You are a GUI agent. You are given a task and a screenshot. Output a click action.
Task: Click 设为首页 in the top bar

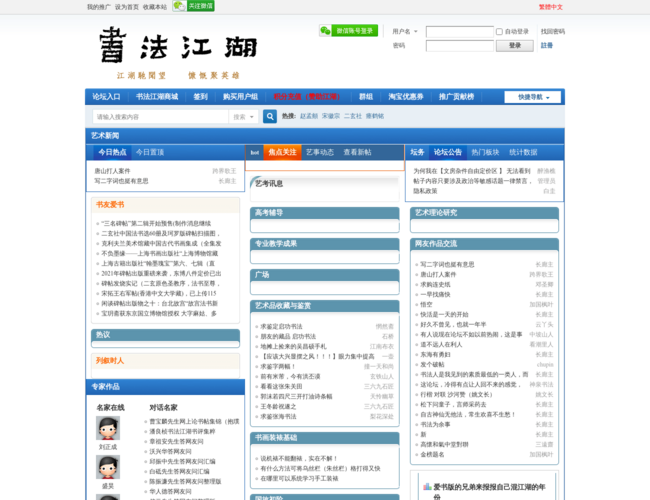point(127,7)
